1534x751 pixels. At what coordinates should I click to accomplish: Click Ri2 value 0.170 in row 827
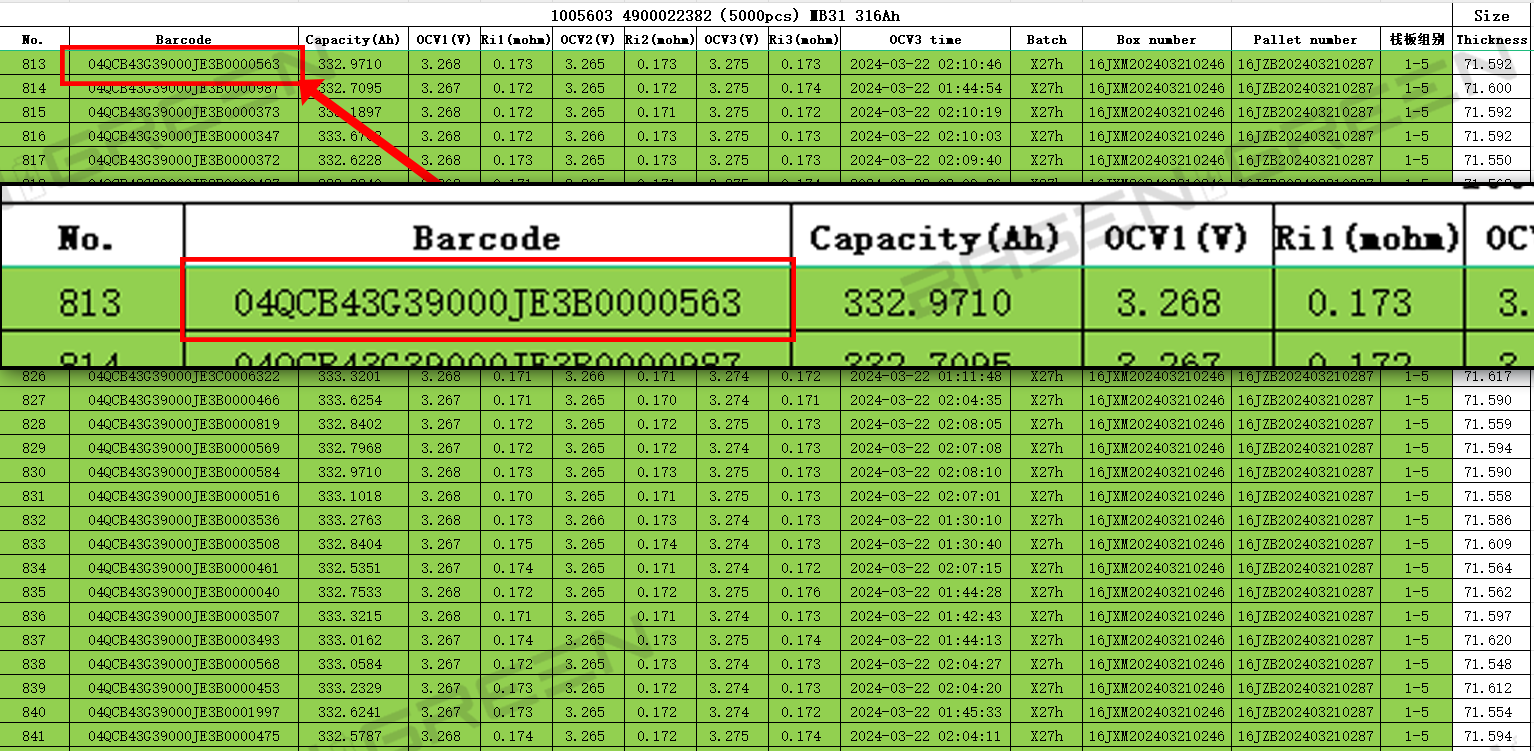[x=658, y=400]
